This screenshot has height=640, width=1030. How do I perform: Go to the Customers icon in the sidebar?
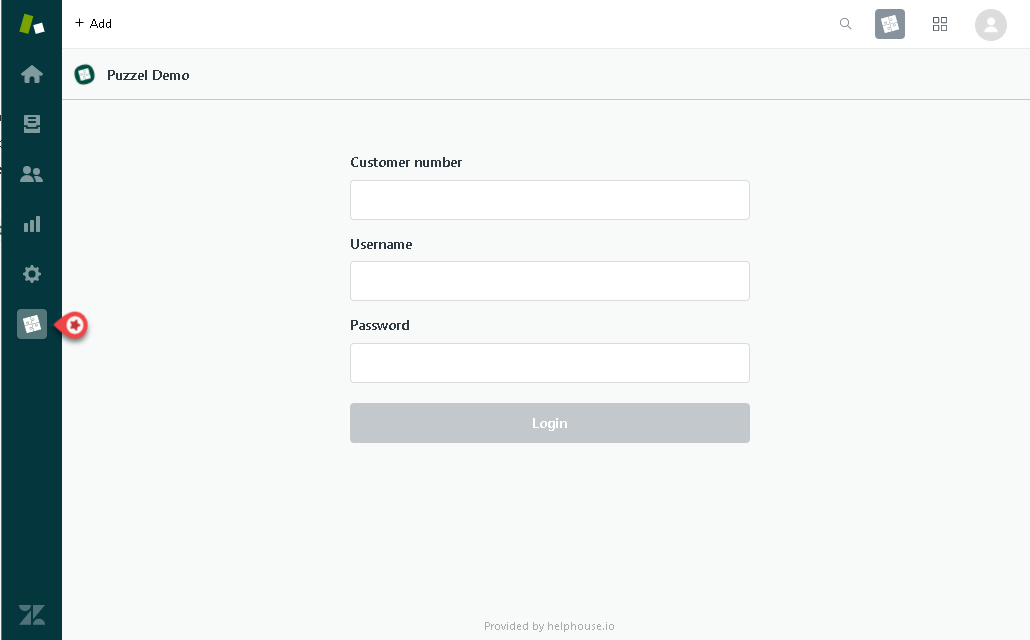tap(32, 174)
